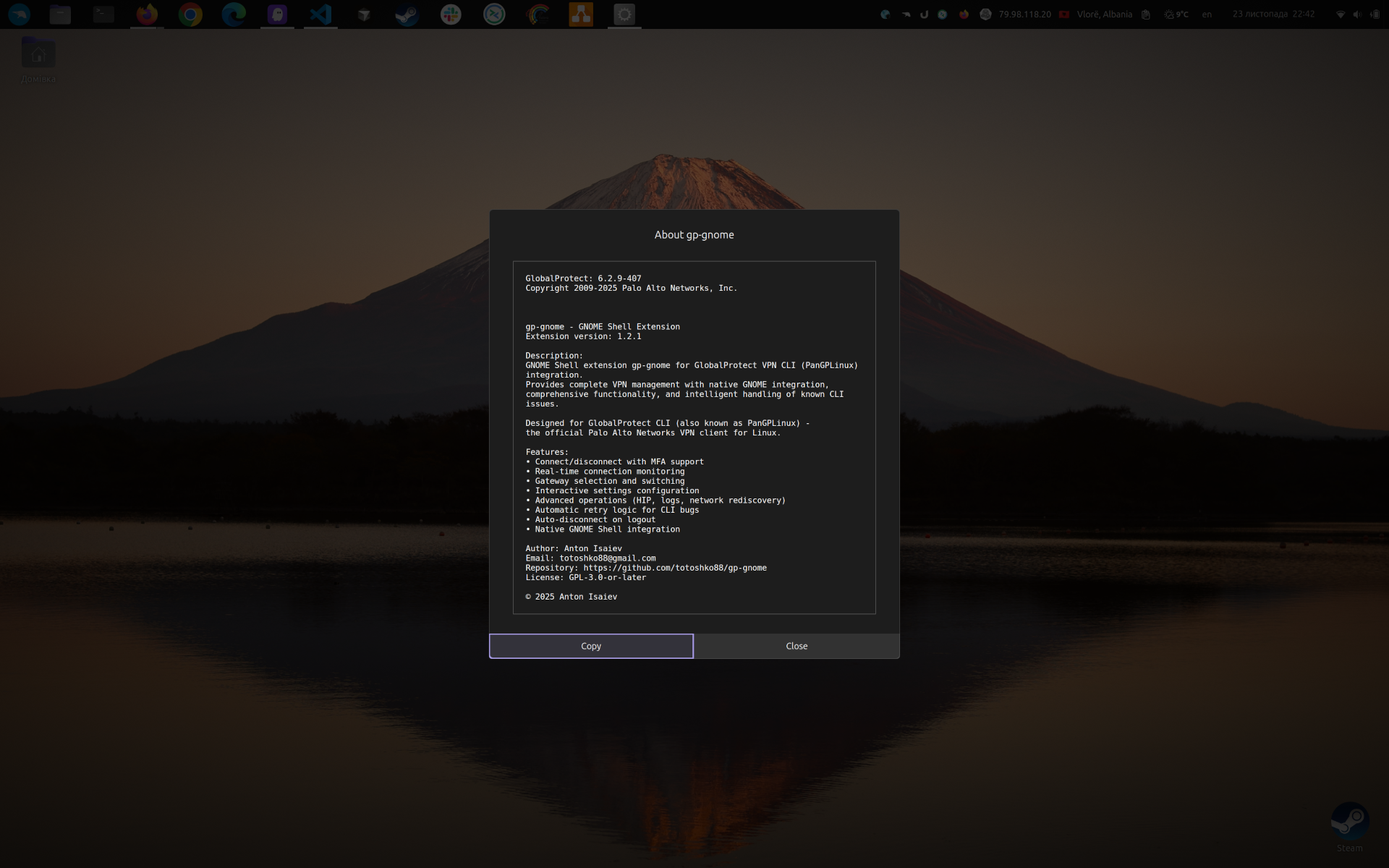
Task: Click the Copy button in dialog
Action: (590, 646)
